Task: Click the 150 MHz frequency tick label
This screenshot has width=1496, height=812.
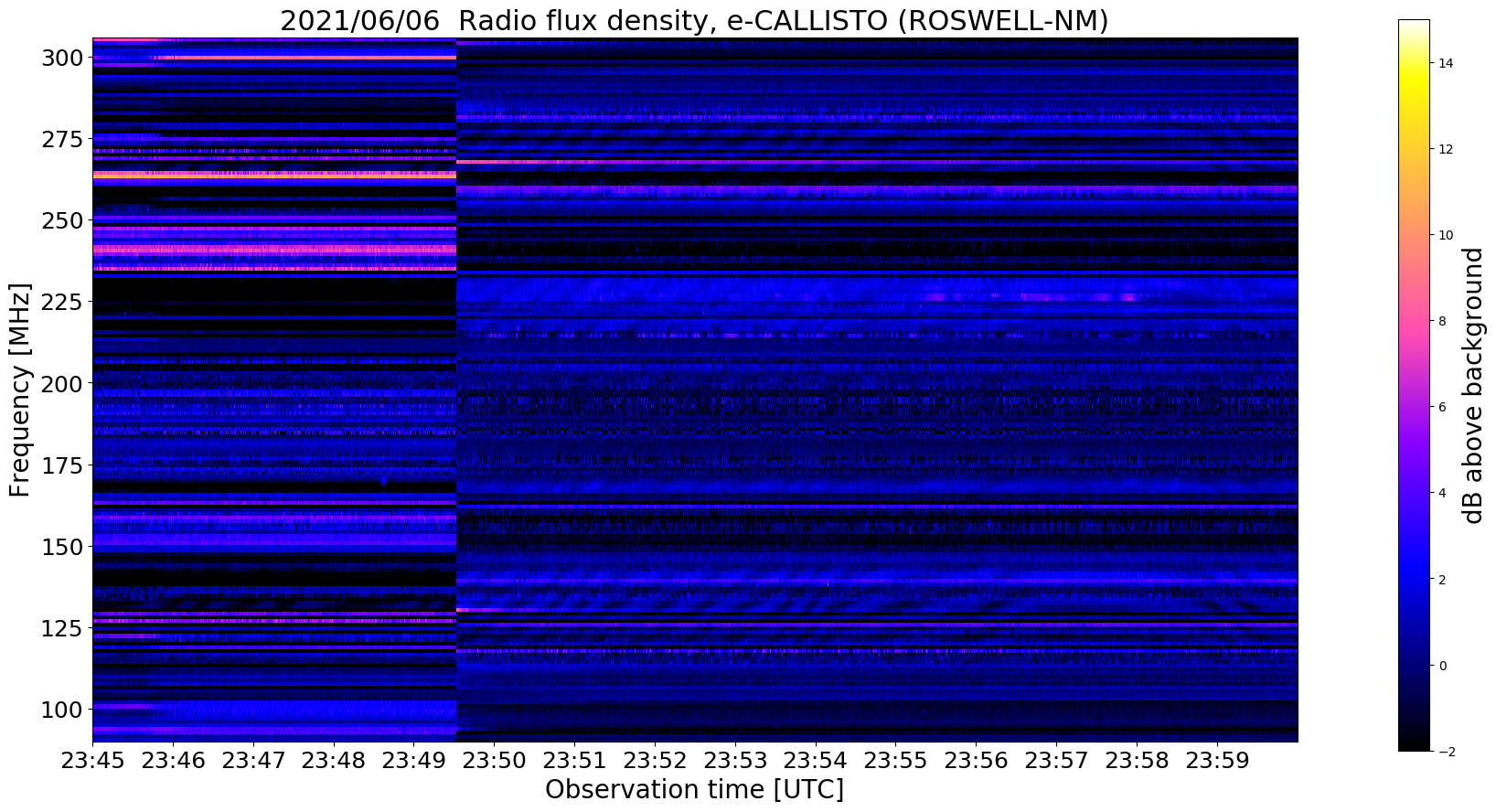Action: tap(61, 547)
